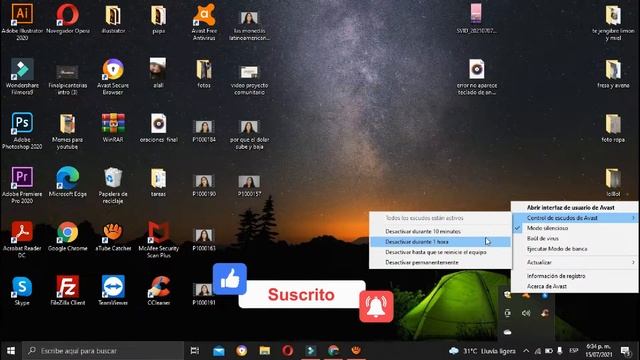Select the fotos folder on desktop
Image resolution: width=640 pixels, height=360 pixels.
point(204,73)
